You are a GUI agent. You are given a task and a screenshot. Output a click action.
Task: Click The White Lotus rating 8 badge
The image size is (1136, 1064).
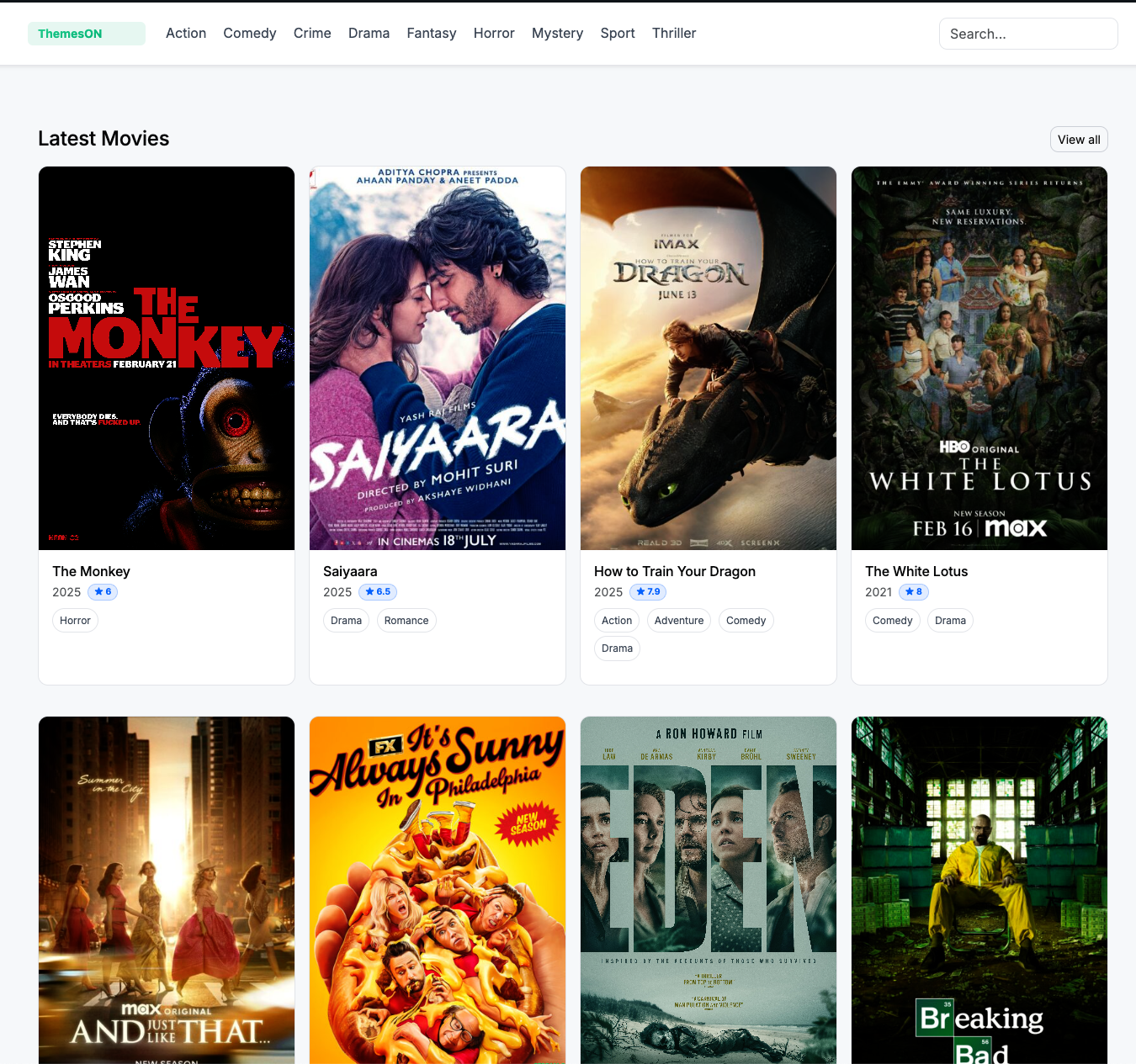point(914,592)
